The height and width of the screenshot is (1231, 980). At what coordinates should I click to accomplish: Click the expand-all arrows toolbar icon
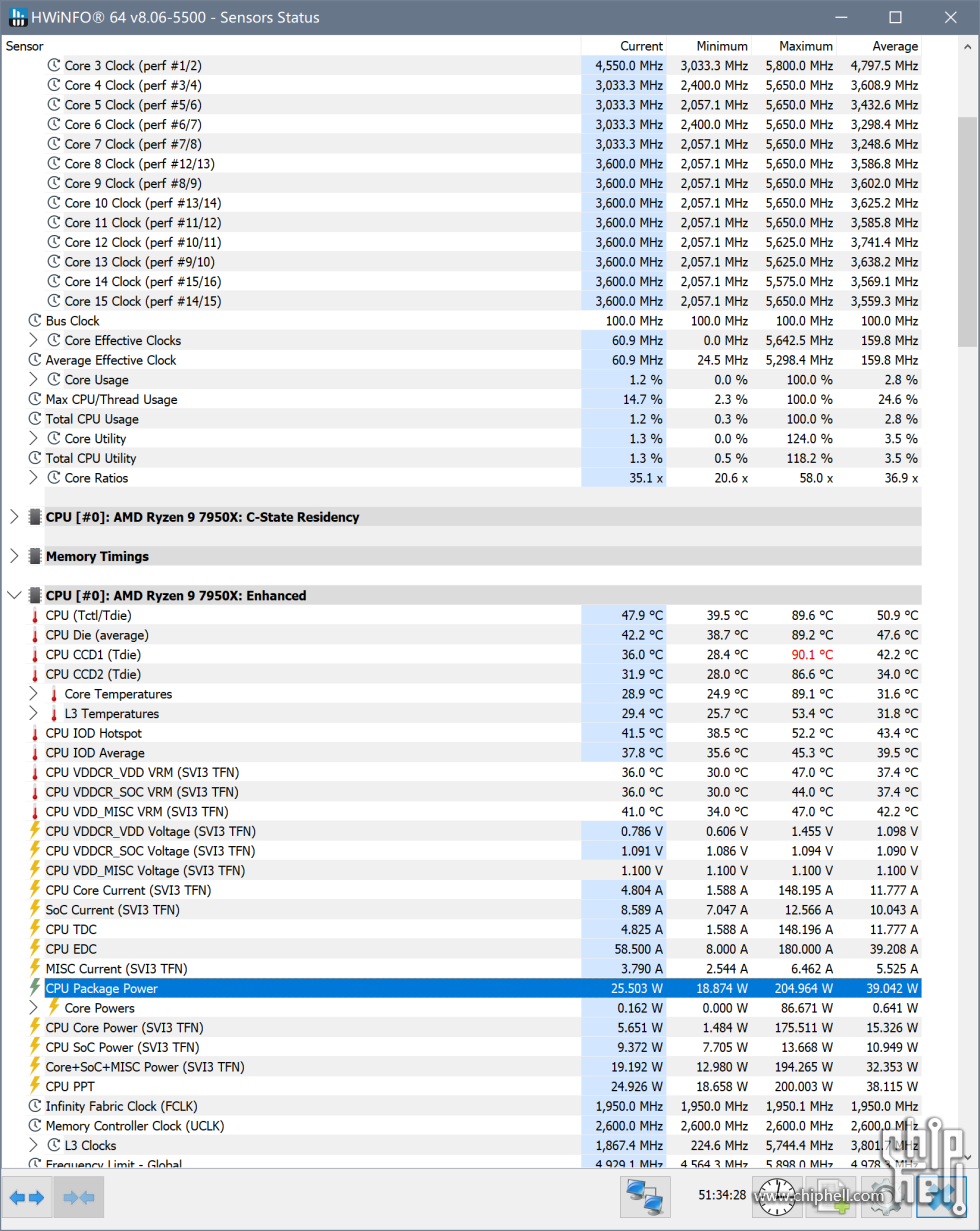26,1196
